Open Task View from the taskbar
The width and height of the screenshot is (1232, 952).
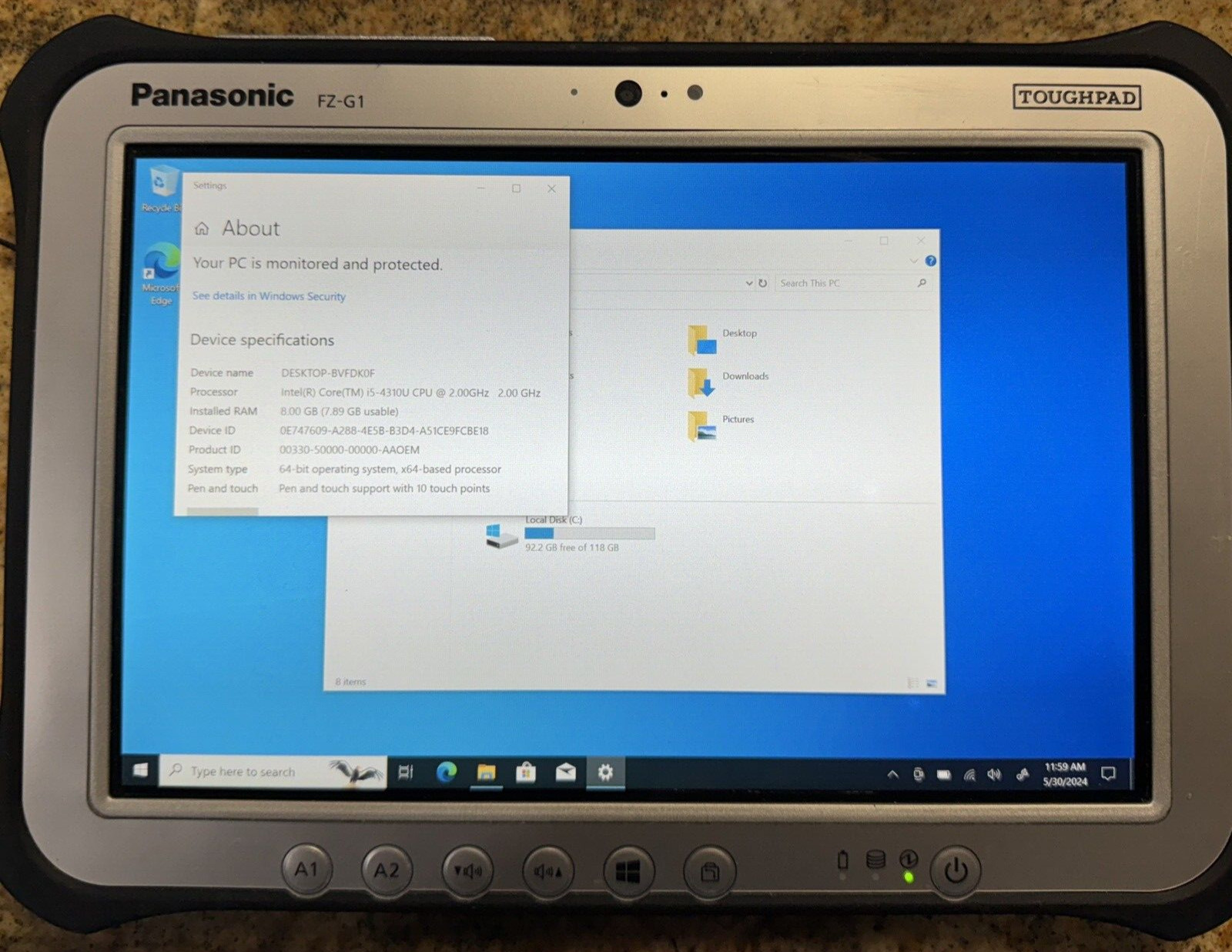click(406, 772)
